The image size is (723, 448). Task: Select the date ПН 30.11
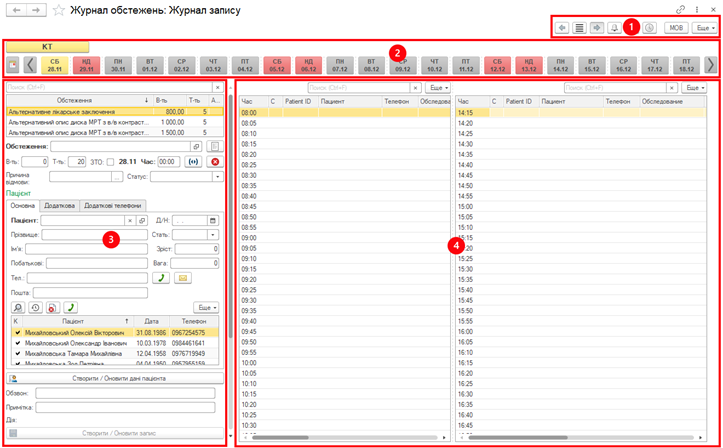pos(118,65)
